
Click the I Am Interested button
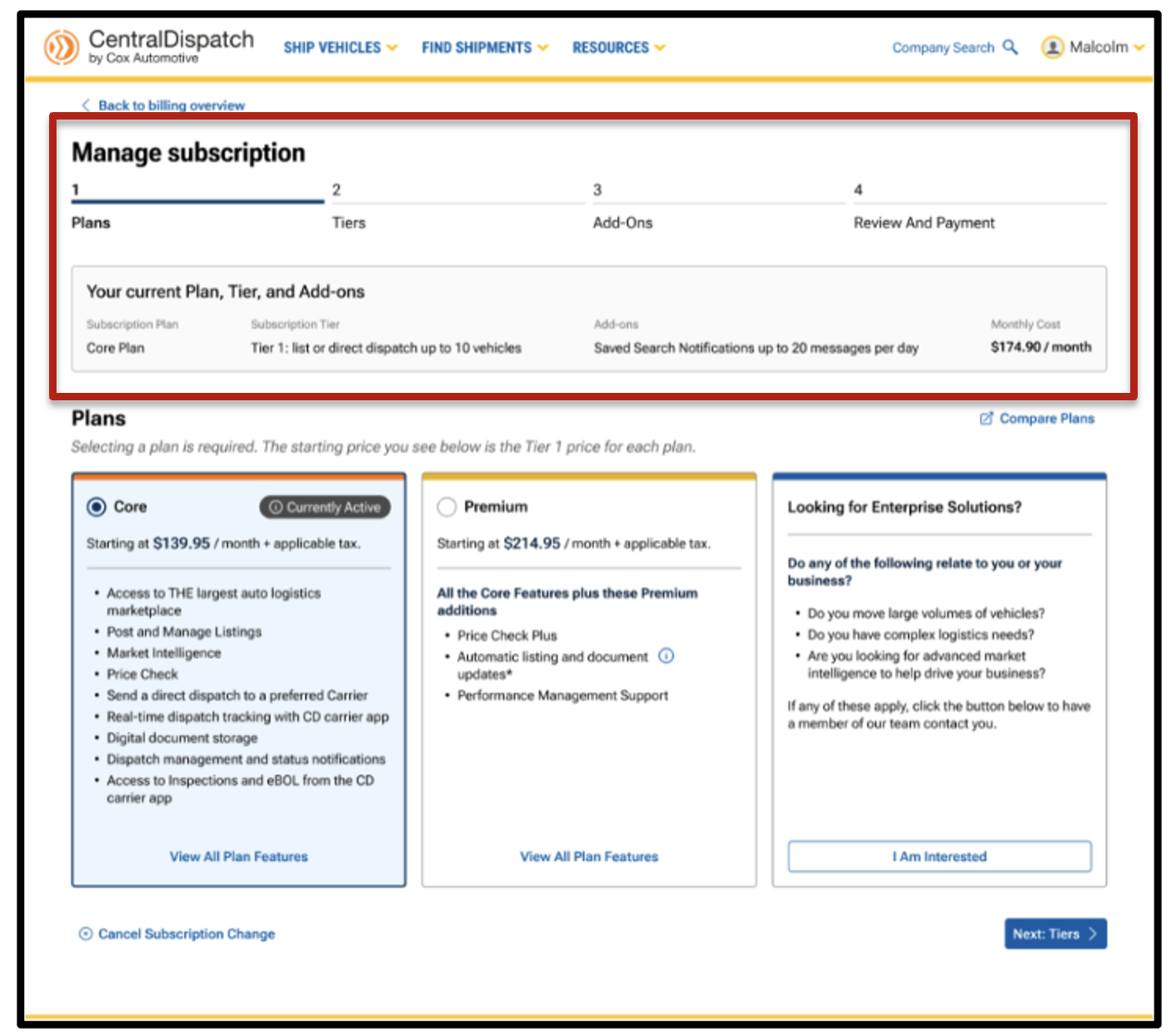[939, 856]
